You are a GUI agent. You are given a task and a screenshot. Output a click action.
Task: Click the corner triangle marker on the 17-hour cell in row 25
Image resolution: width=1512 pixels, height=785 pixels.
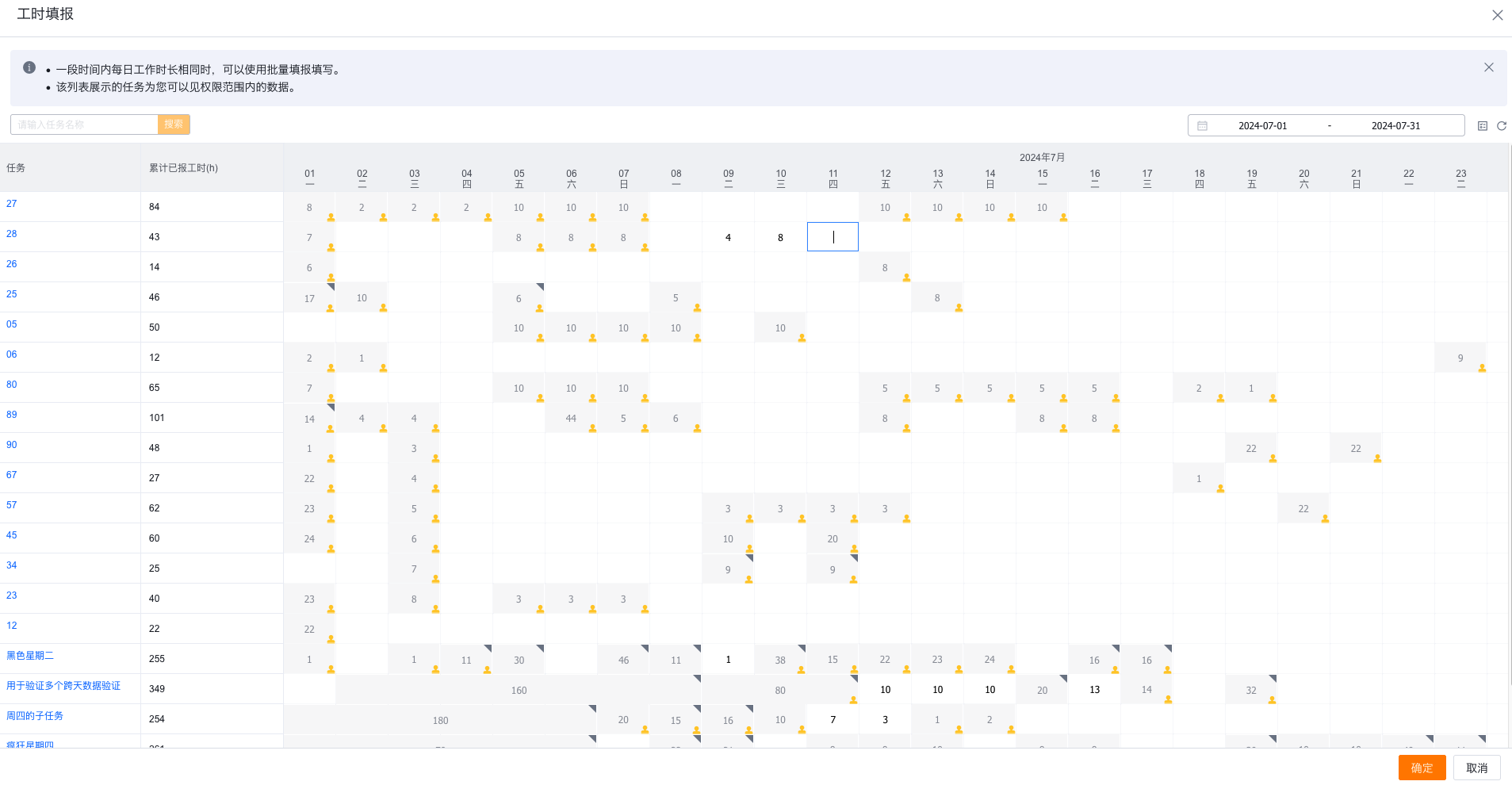coord(331,286)
